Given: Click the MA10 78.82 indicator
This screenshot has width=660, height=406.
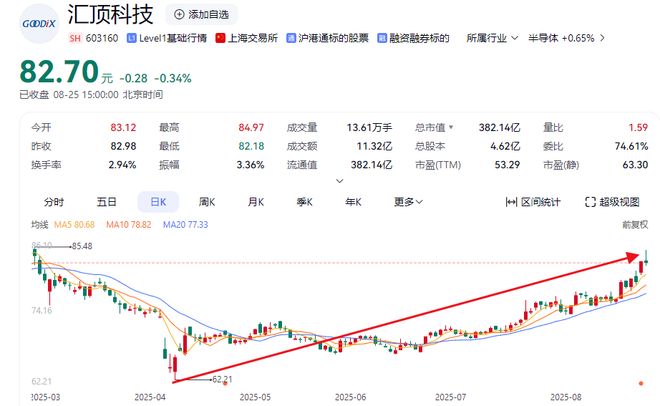Looking at the screenshot, I should [x=128, y=225].
